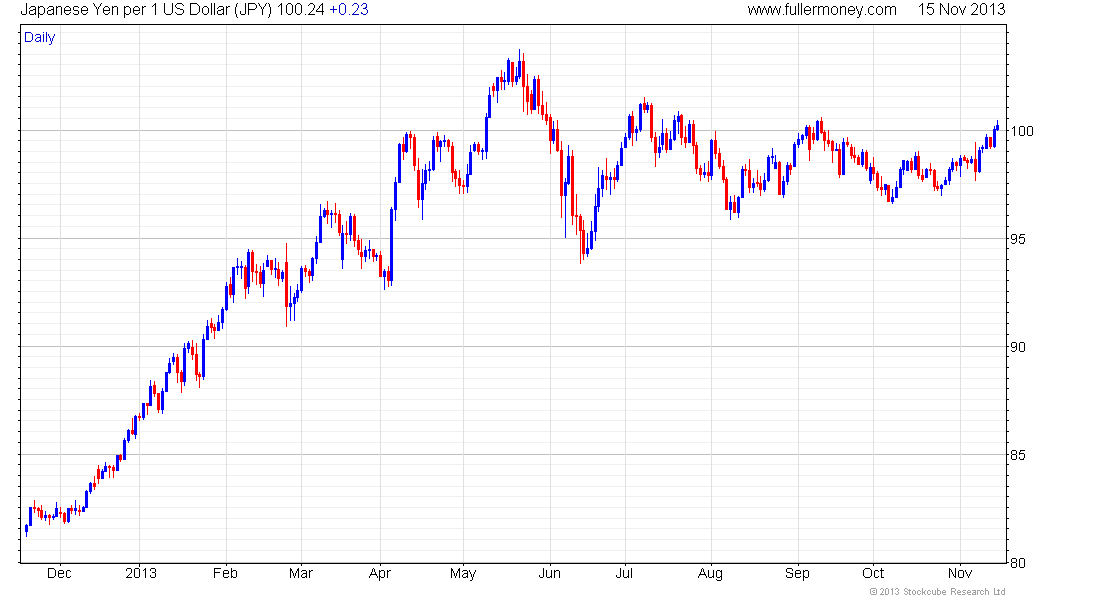The height and width of the screenshot is (600, 1100).
Task: Click the 'Jul' x-axis label
Action: click(624, 573)
